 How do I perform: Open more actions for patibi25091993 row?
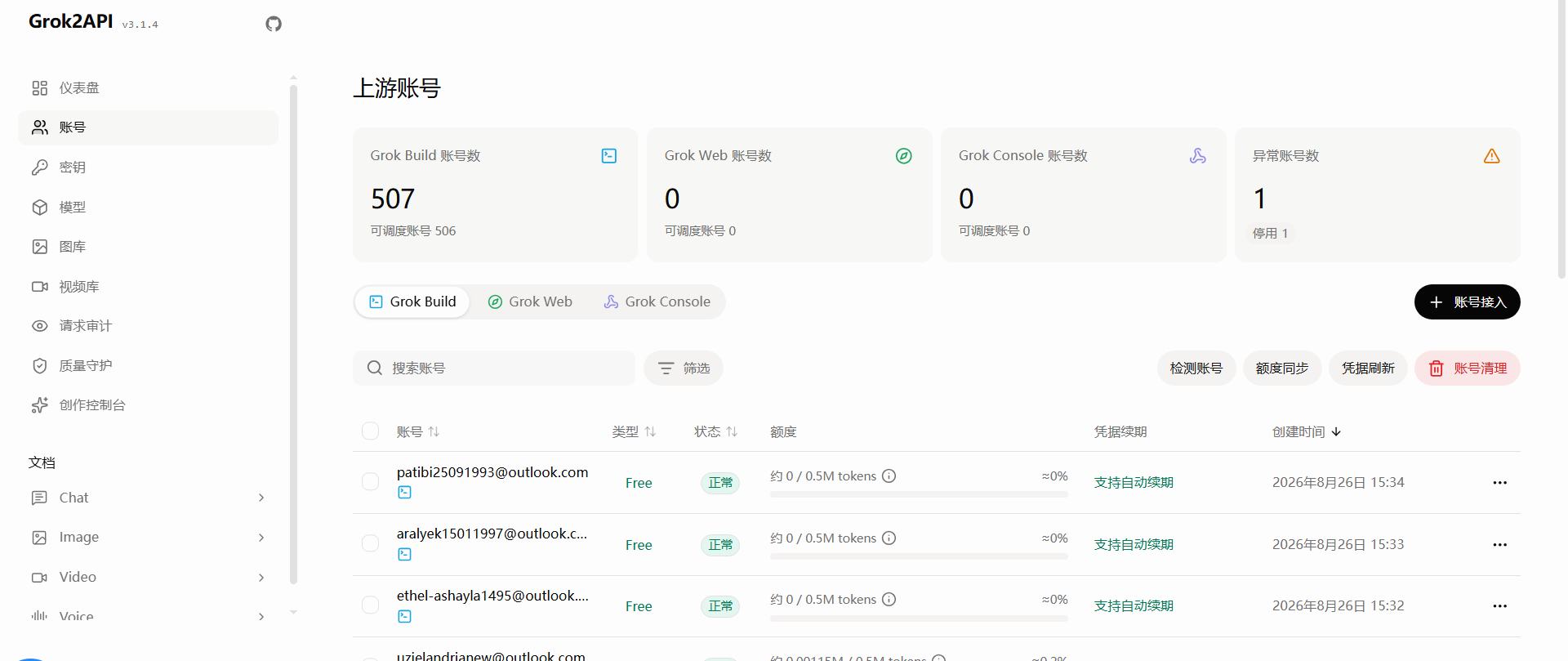1499,483
